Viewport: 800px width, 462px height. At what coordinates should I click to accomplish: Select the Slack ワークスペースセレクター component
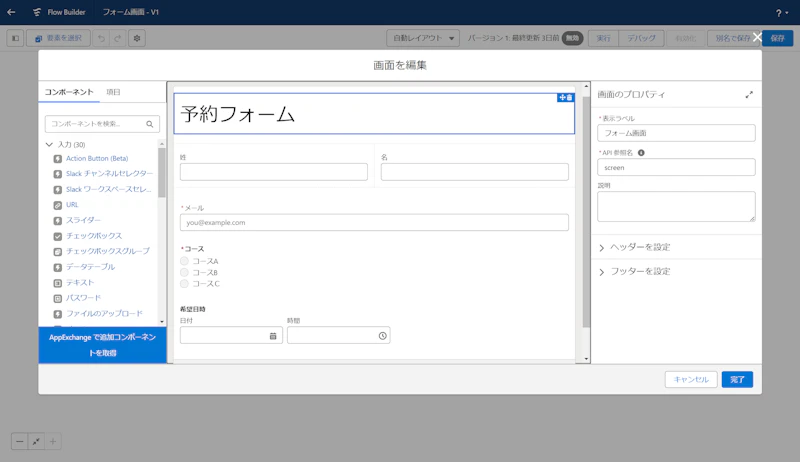(103, 189)
